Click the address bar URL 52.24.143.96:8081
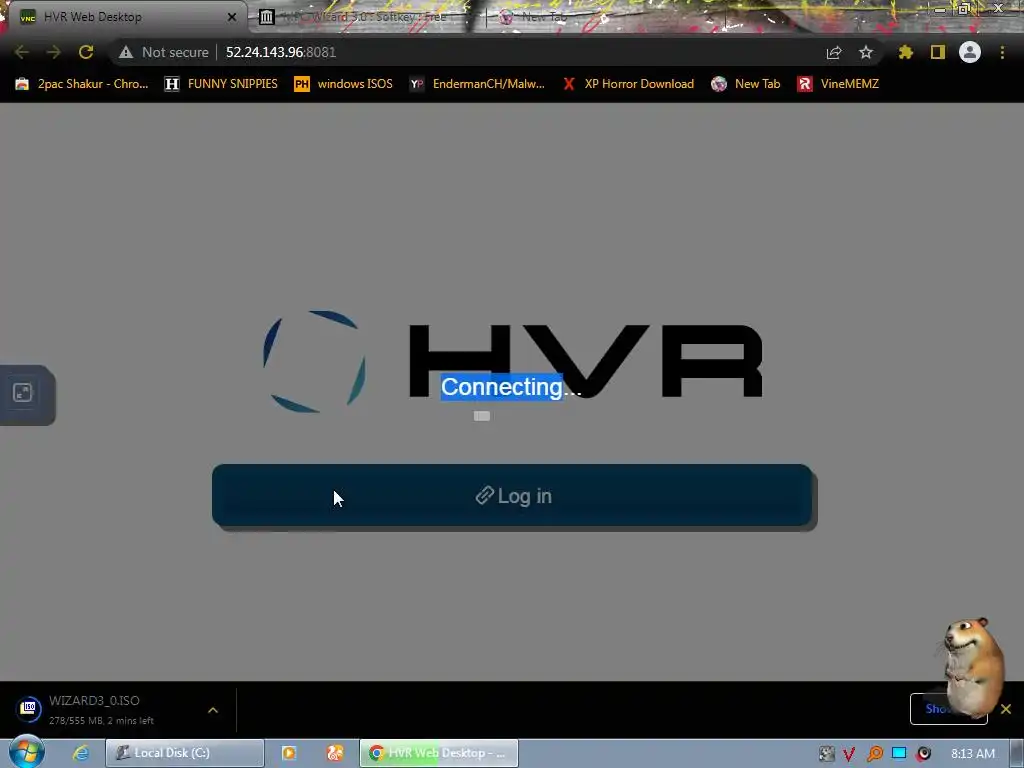Image resolution: width=1024 pixels, height=768 pixels. (x=281, y=52)
